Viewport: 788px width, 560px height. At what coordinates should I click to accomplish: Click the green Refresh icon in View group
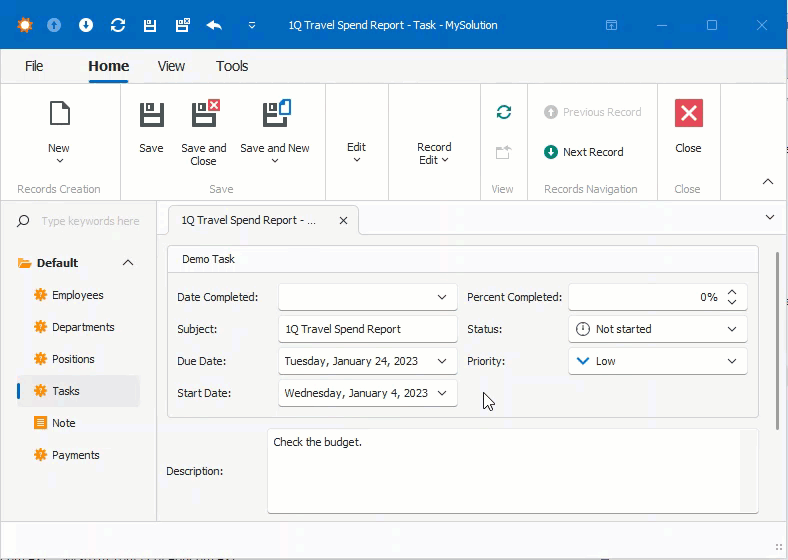click(x=504, y=112)
